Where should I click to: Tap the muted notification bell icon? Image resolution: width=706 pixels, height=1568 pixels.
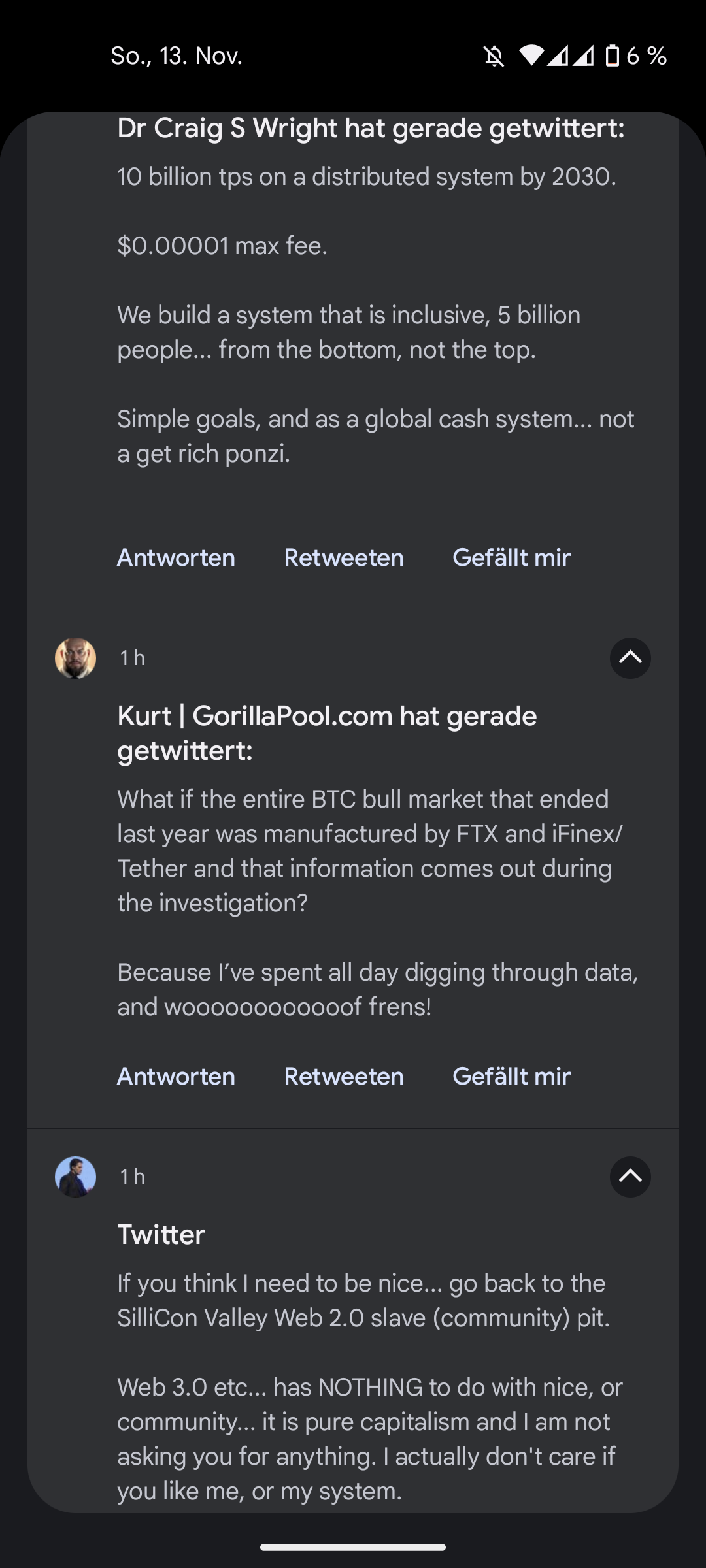[x=494, y=57]
